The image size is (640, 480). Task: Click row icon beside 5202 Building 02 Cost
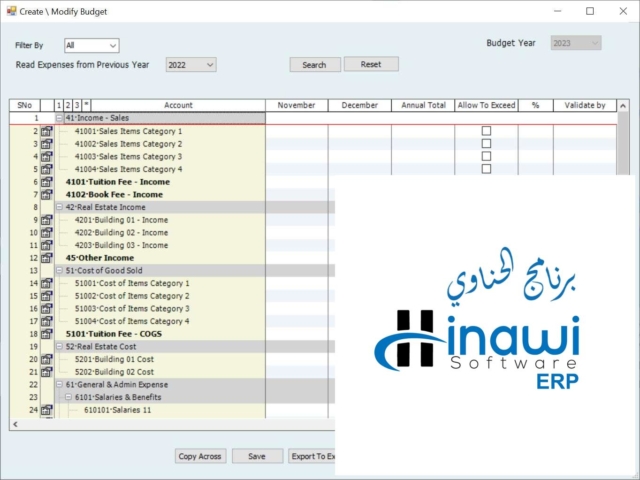click(47, 372)
